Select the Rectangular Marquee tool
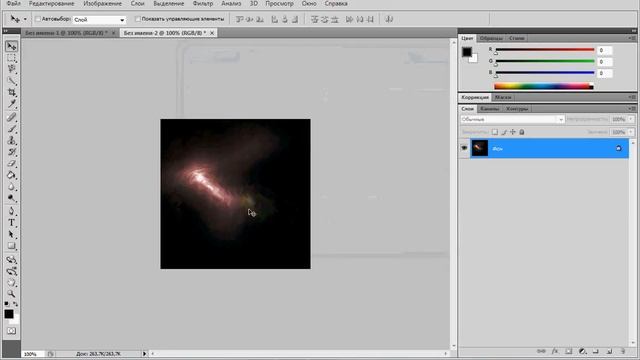This screenshot has width=640, height=360. pos(11,58)
